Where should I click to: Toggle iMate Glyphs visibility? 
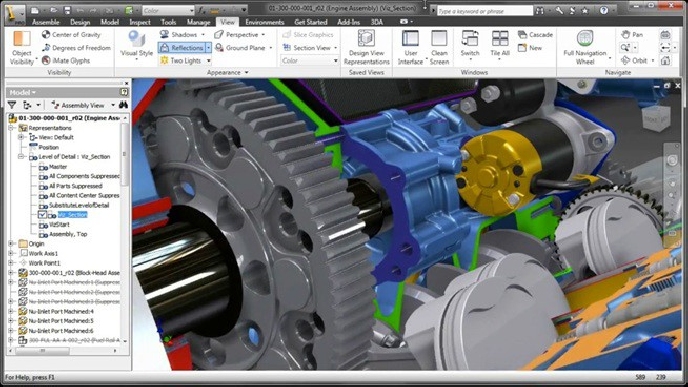pos(66,61)
